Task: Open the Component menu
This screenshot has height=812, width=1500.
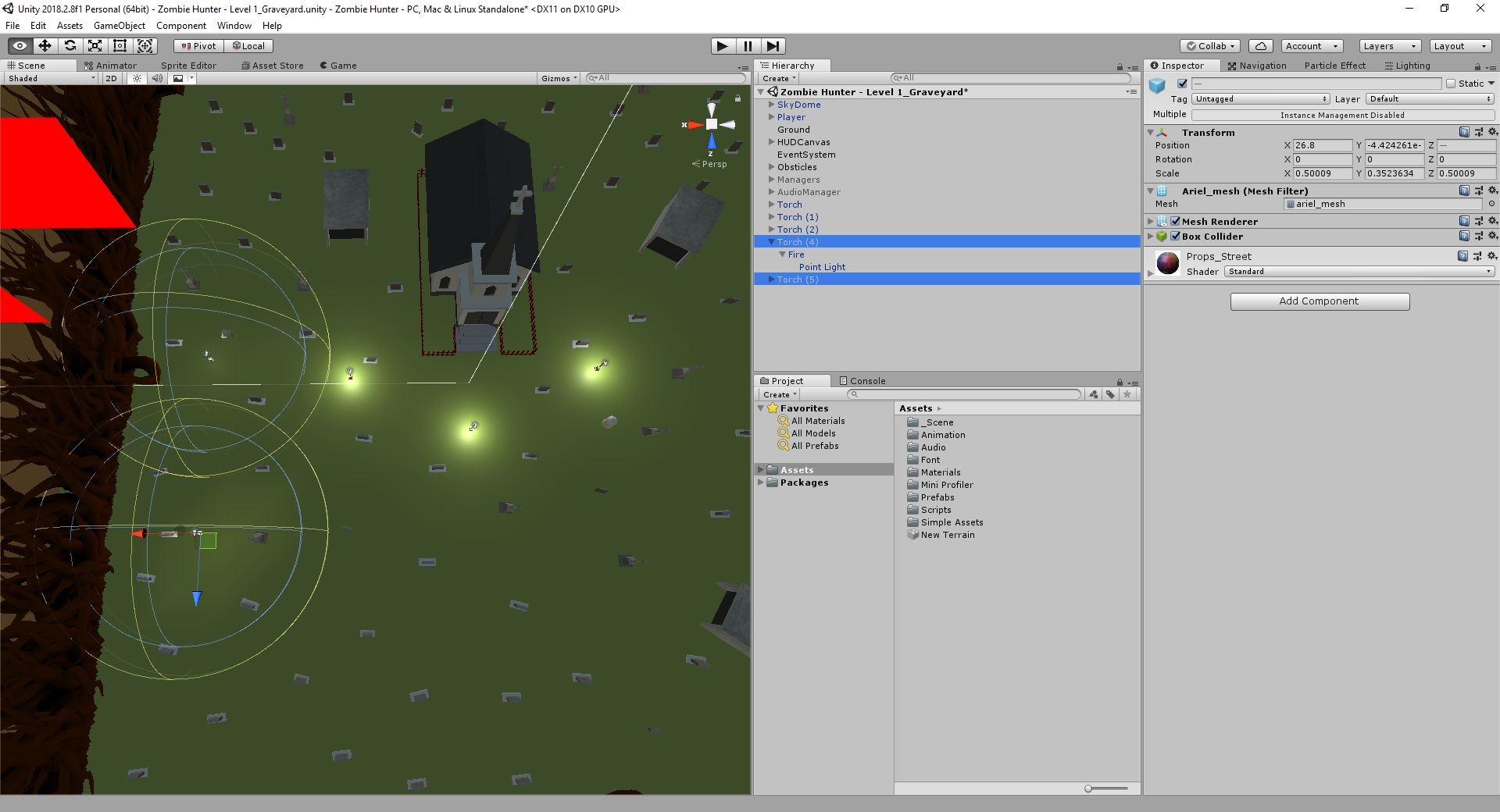Action: tap(181, 26)
